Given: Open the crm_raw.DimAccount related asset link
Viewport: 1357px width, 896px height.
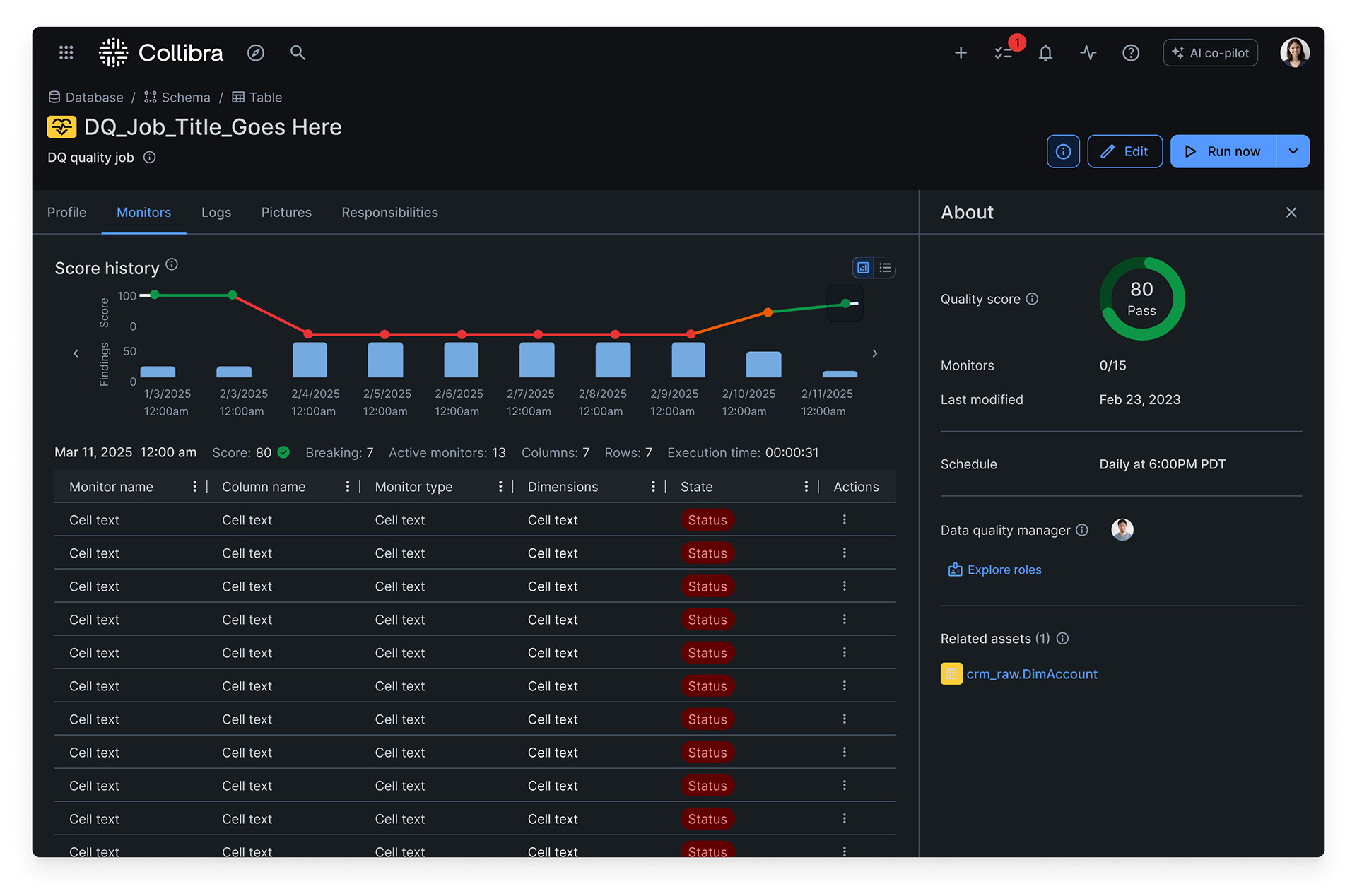Looking at the screenshot, I should tap(1031, 674).
